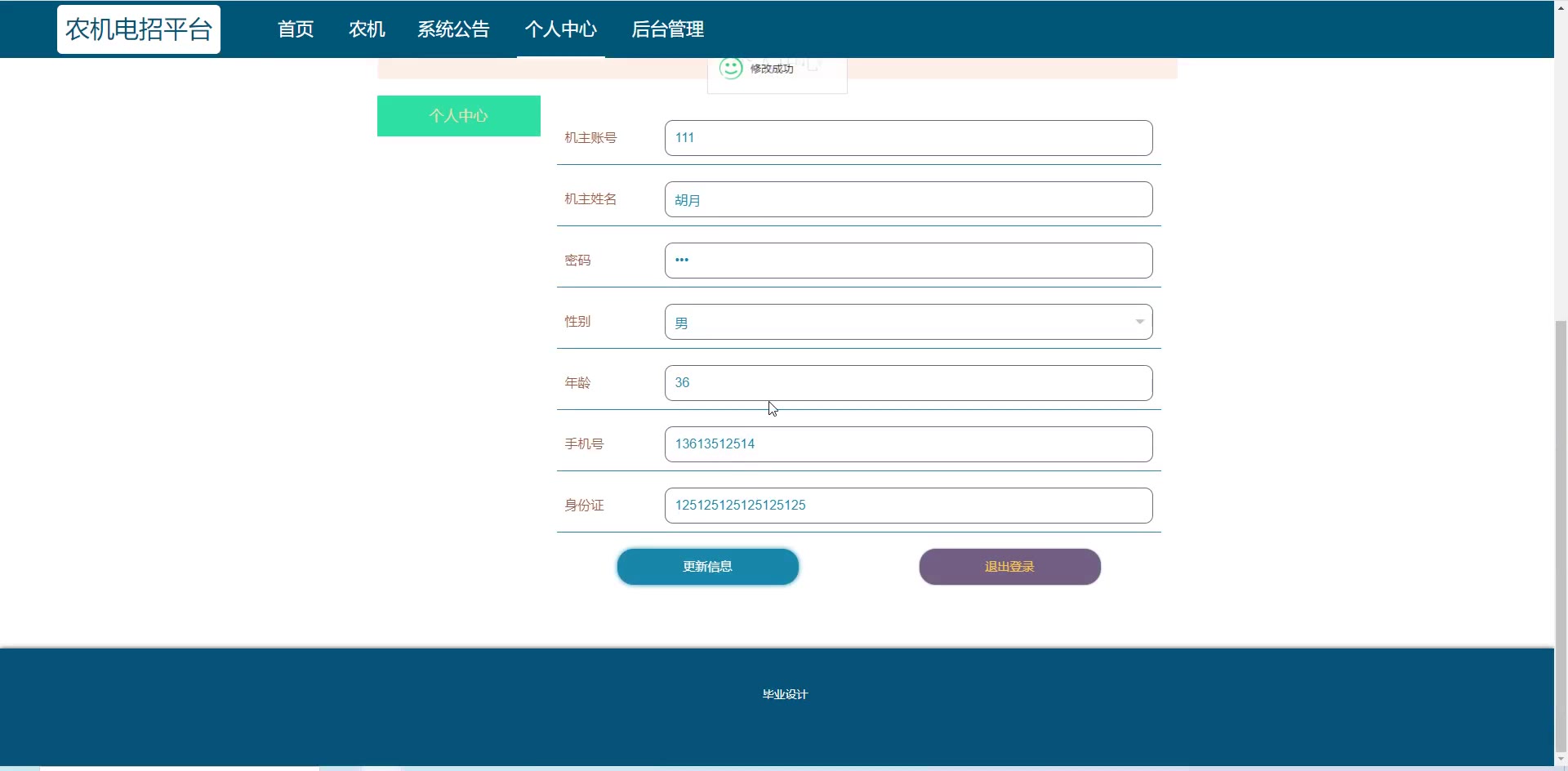Click the 身份证 number field
1568x771 pixels.
908,506
